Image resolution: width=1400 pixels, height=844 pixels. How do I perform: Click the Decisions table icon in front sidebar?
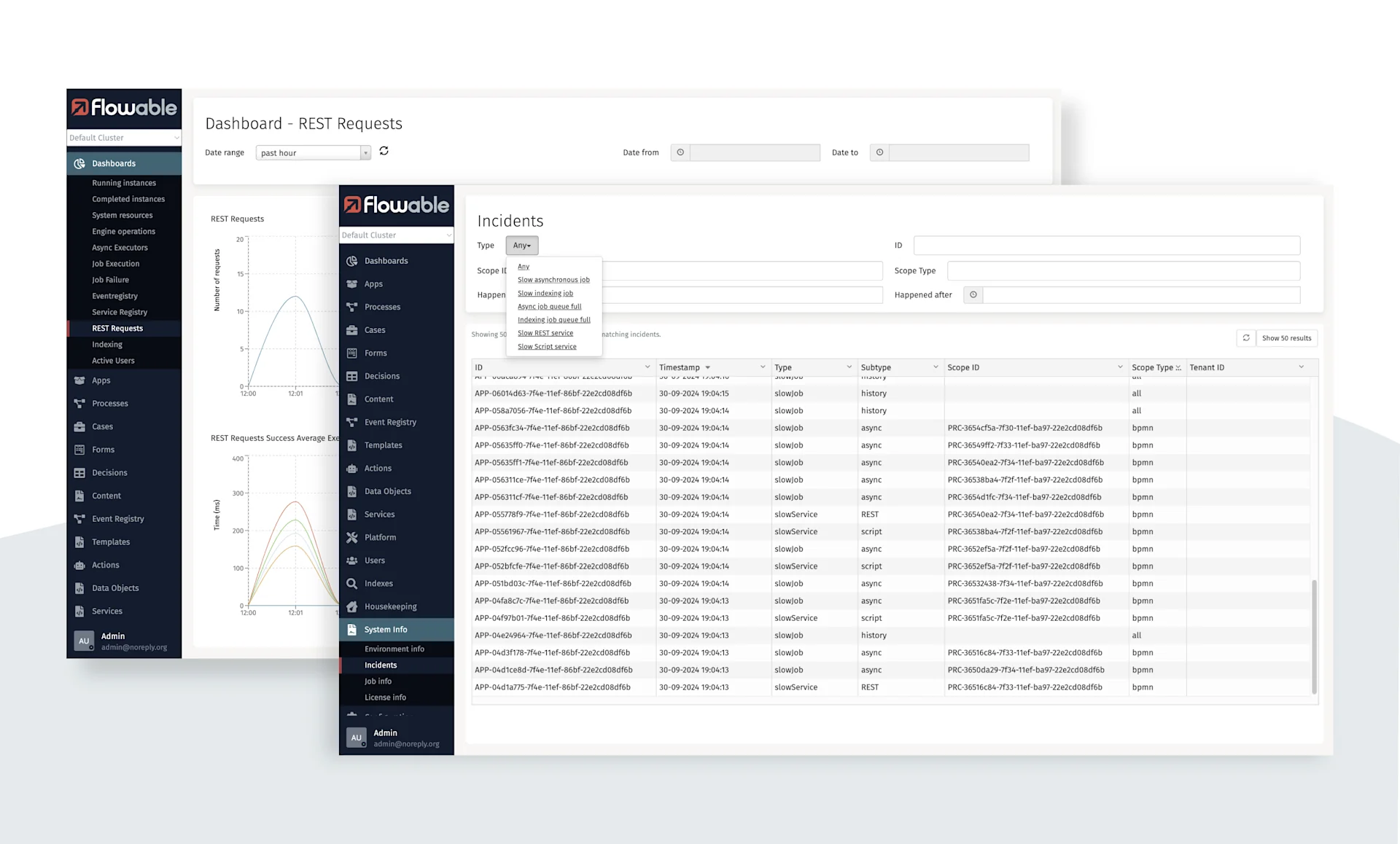[x=352, y=376]
